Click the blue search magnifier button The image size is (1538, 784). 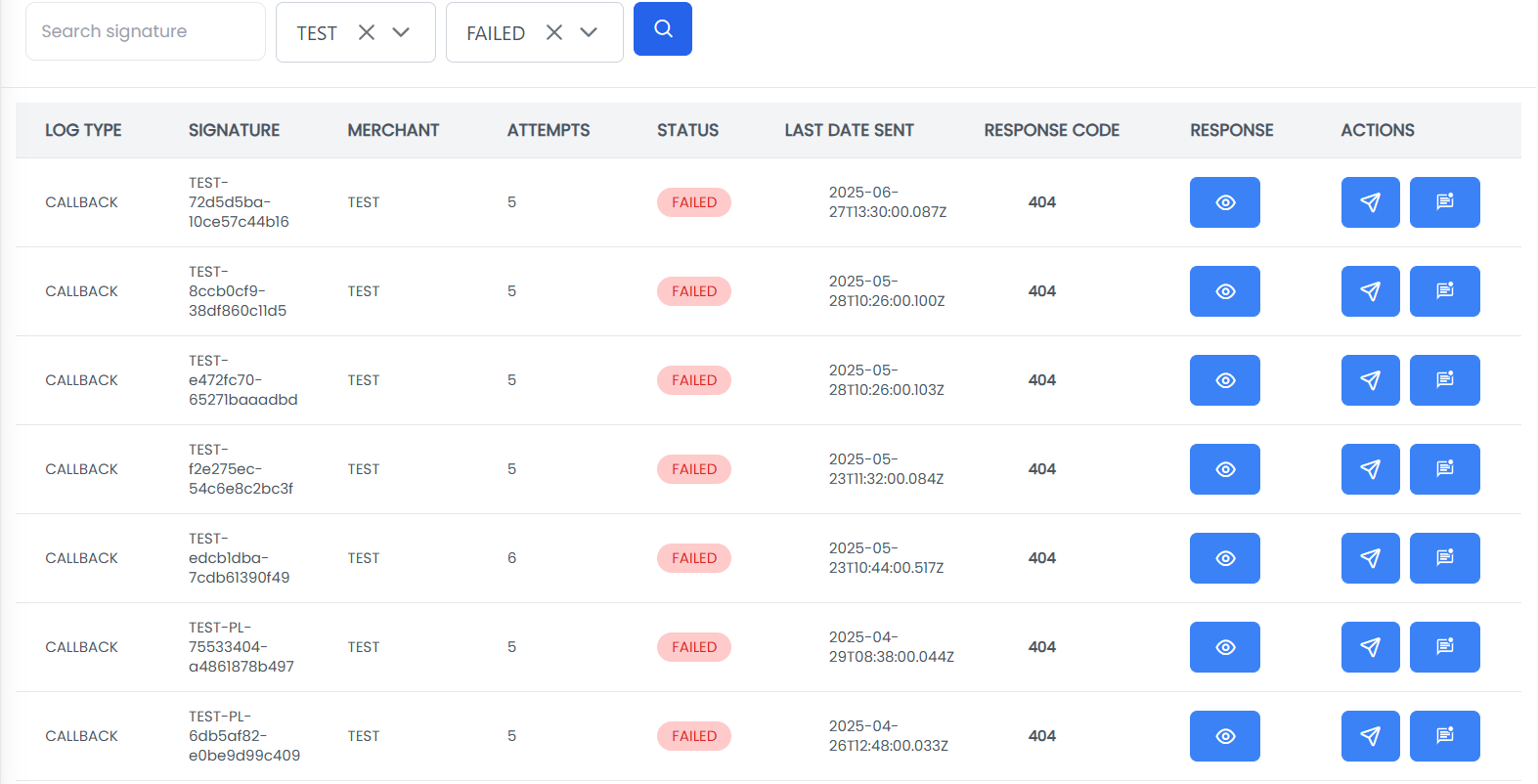click(x=663, y=29)
